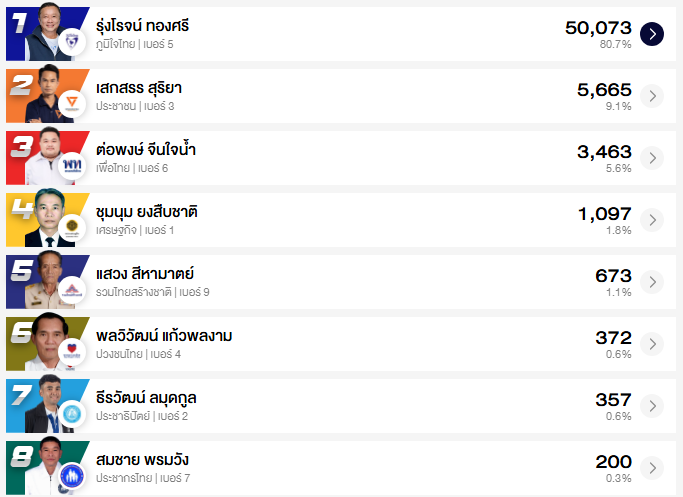
Task: Select candidate name ต่อพงษ์ จีนใจน้ำ
Action: tap(146, 150)
